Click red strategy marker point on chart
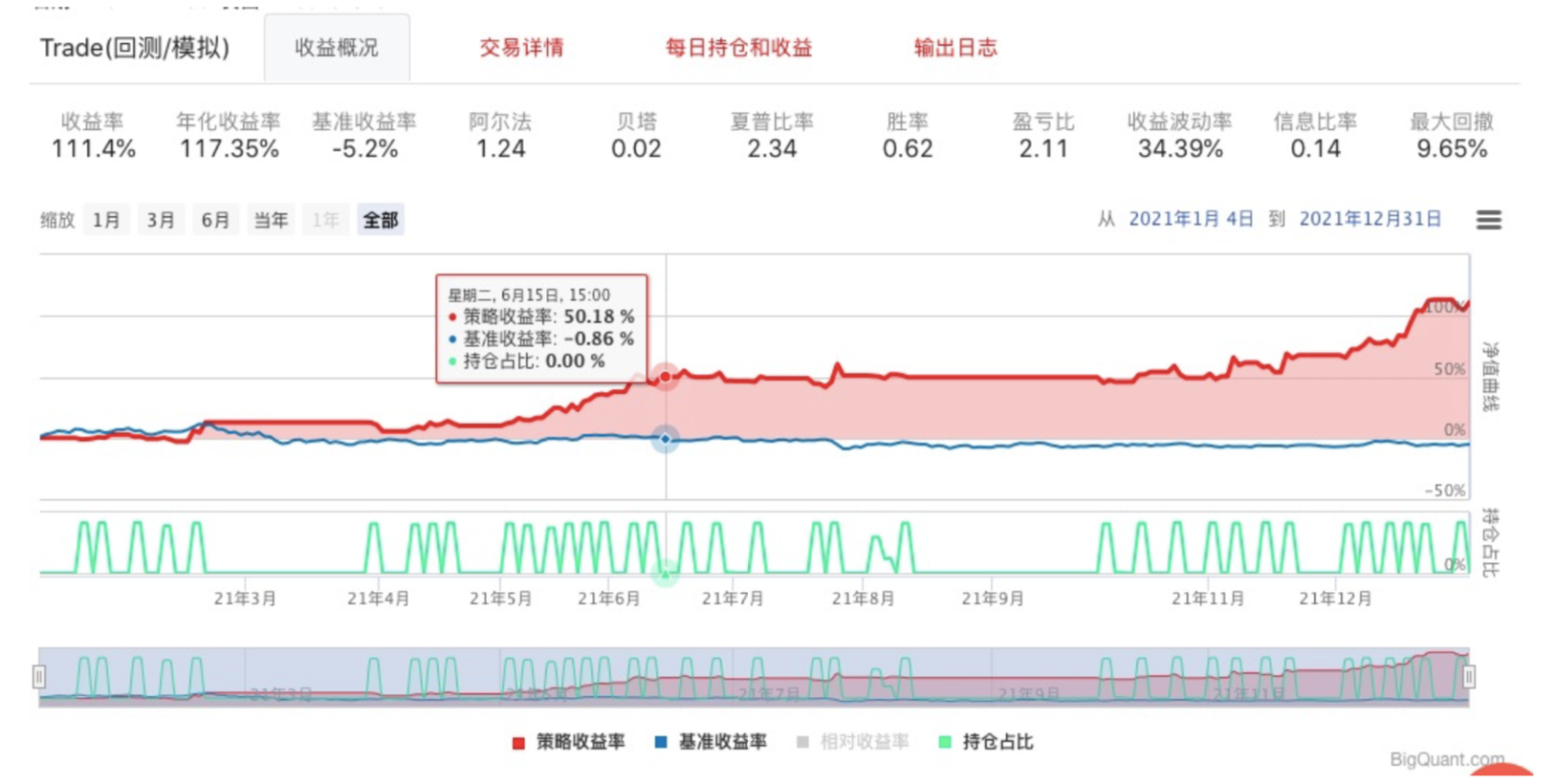1555x784 pixels. coord(666,377)
